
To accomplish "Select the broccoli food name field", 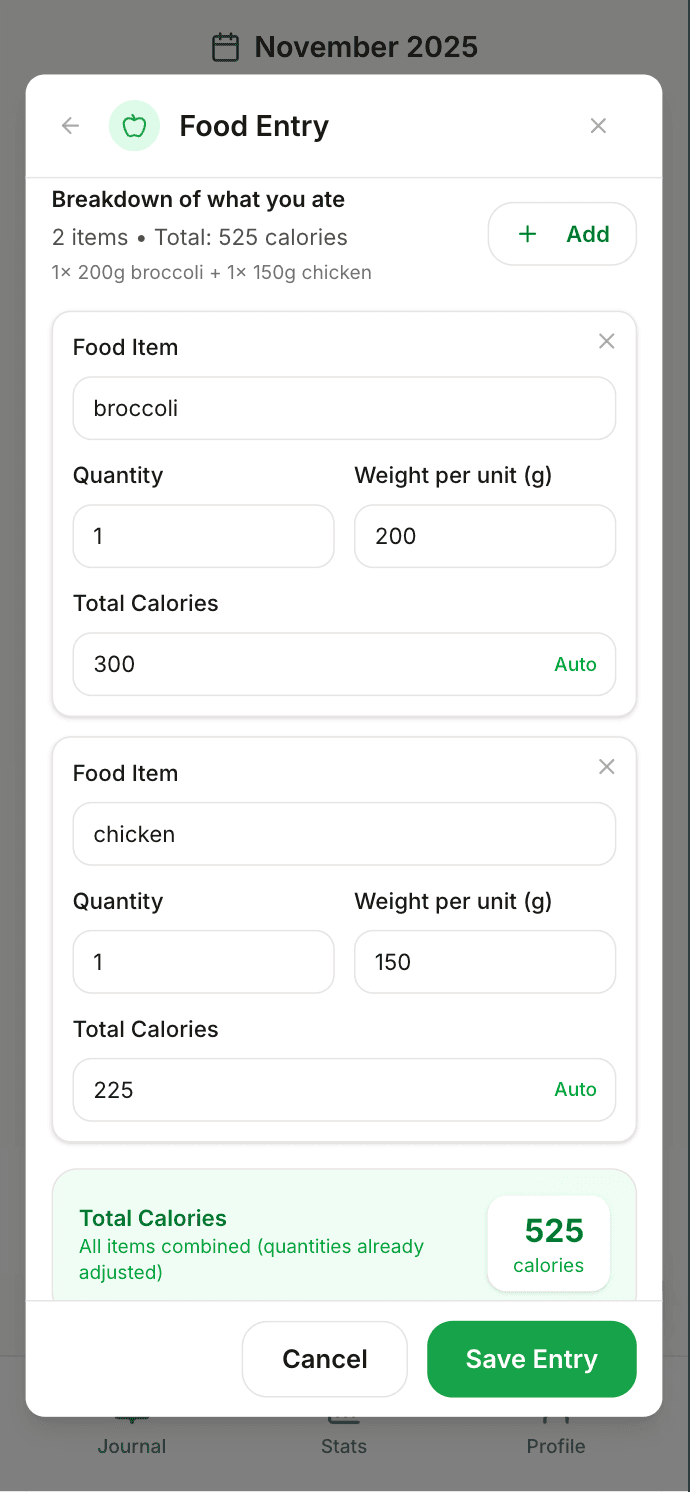I will point(344,408).
